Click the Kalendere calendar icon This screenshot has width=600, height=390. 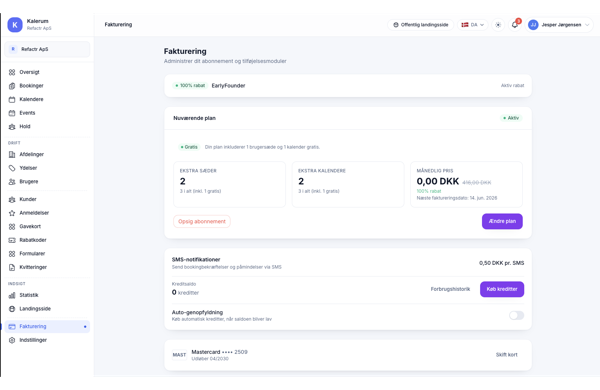click(x=12, y=100)
